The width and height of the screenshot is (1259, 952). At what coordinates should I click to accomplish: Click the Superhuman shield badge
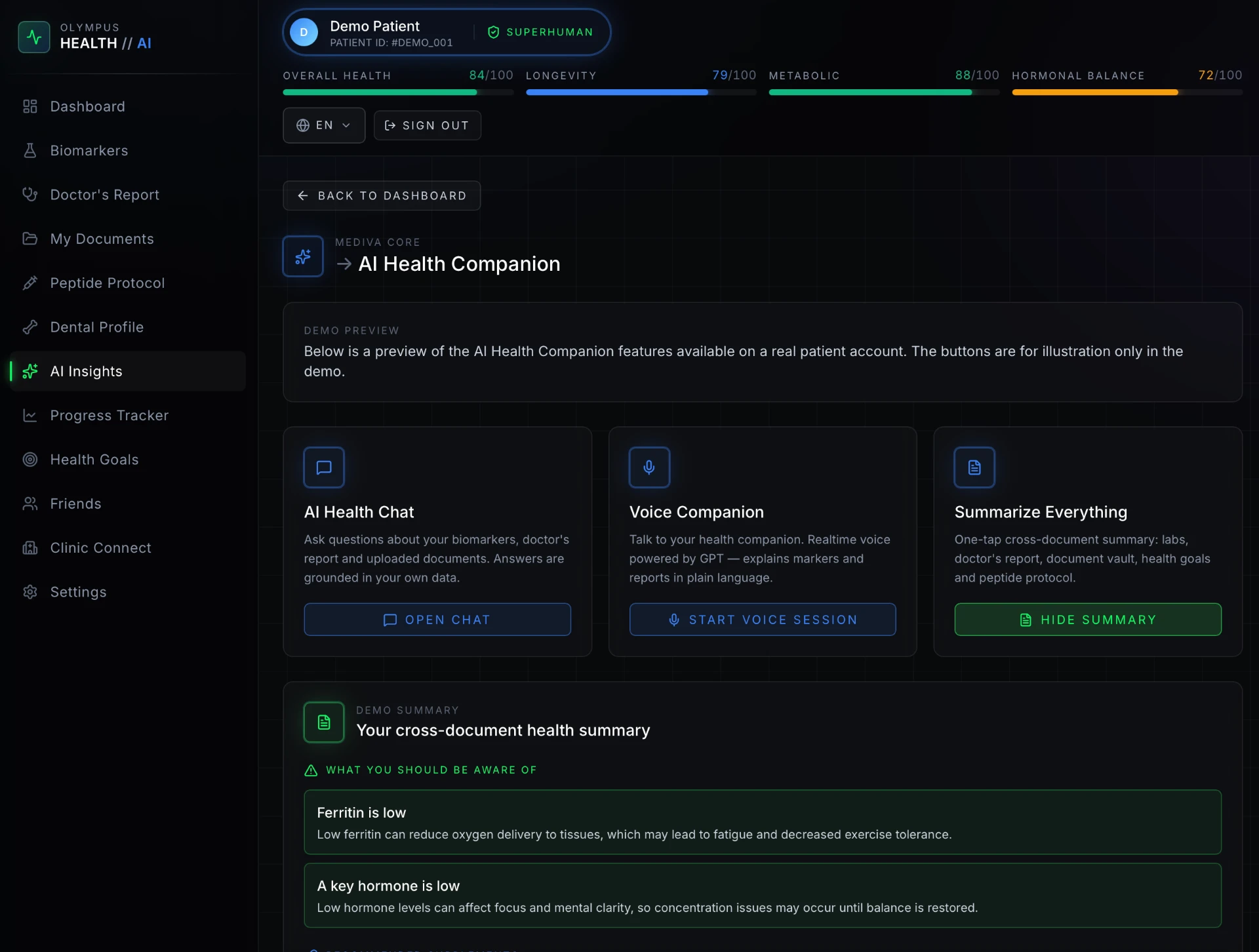[540, 32]
